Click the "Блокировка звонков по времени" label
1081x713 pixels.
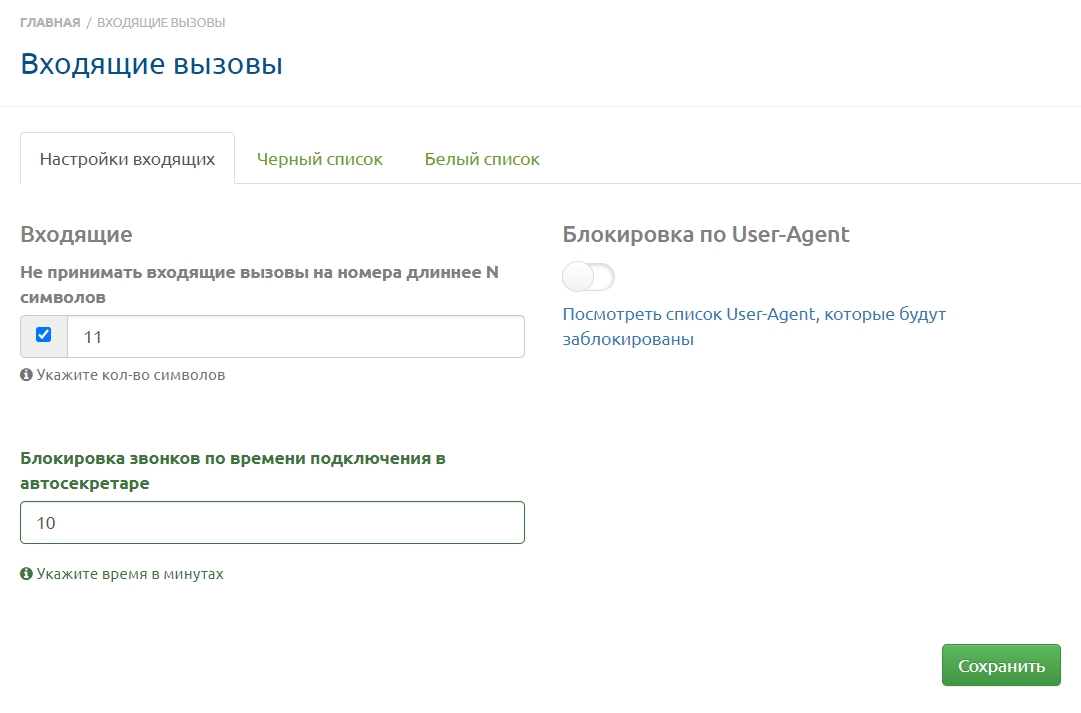coord(232,470)
